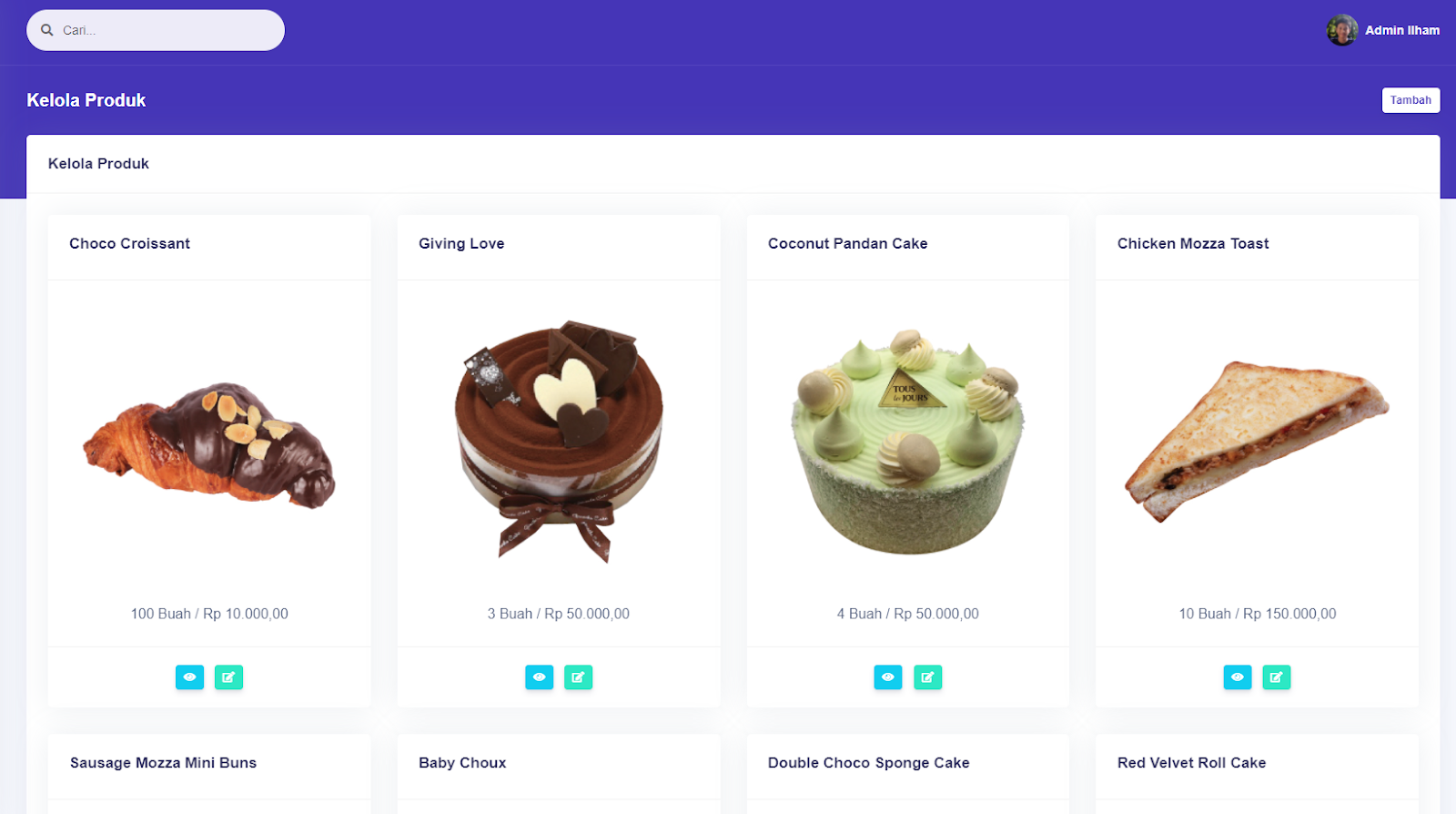Click the Double Choco Sponge Cake heading

click(x=868, y=763)
